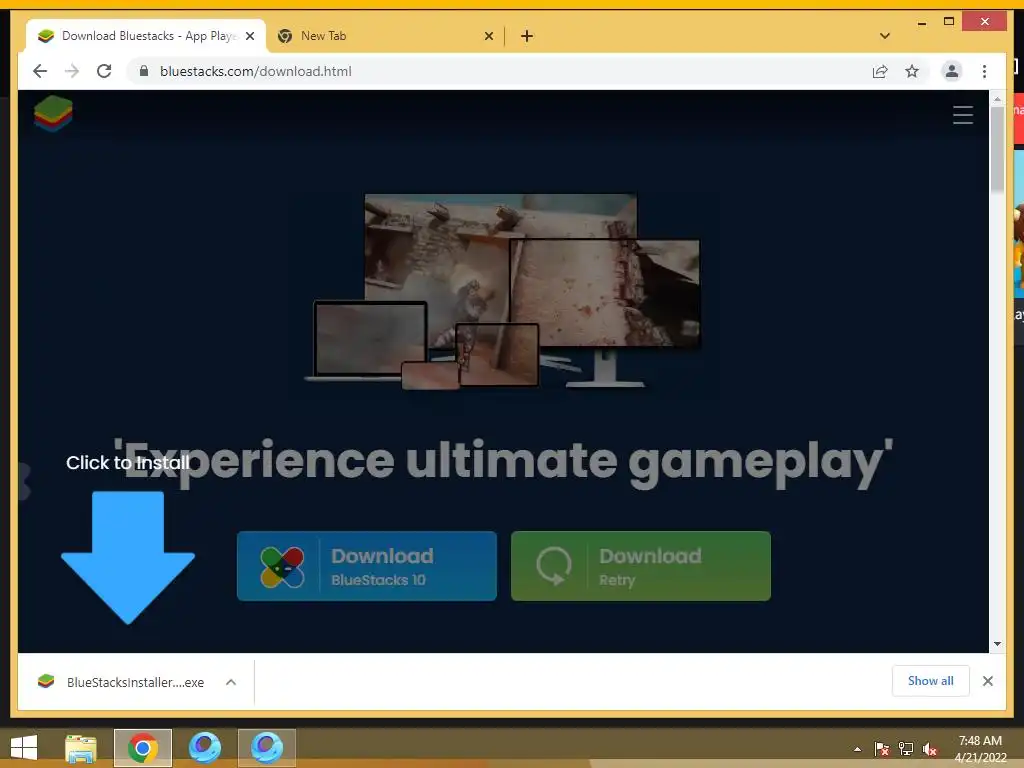1024x768 pixels.
Task: Click the network status tray icon
Action: pyautogui.click(x=906, y=749)
